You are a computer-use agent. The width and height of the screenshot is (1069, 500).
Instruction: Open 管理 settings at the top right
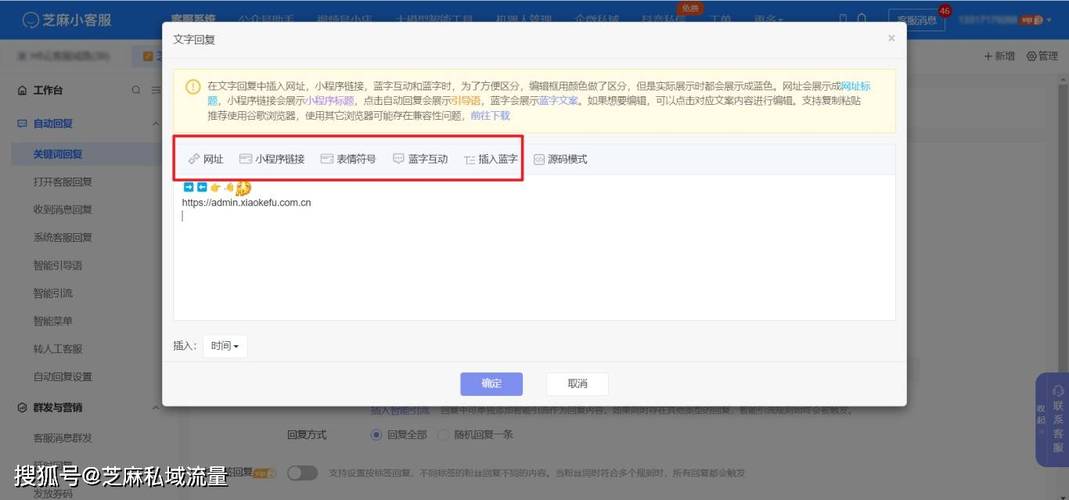pos(1042,56)
